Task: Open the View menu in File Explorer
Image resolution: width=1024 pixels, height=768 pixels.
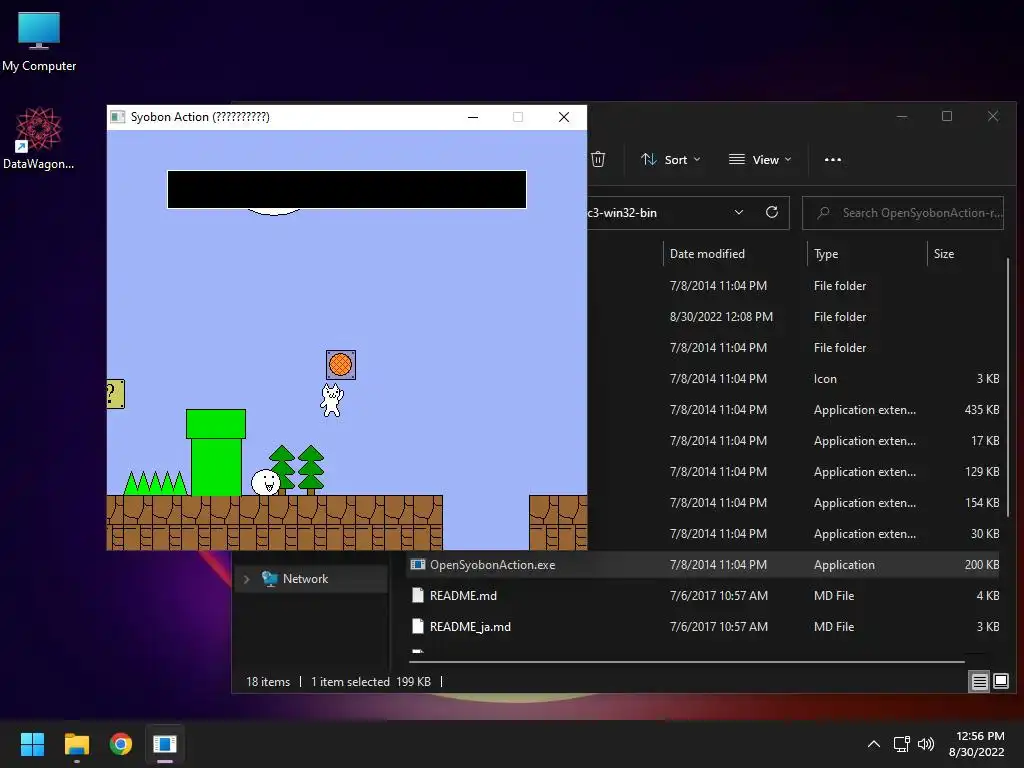Action: [x=760, y=159]
